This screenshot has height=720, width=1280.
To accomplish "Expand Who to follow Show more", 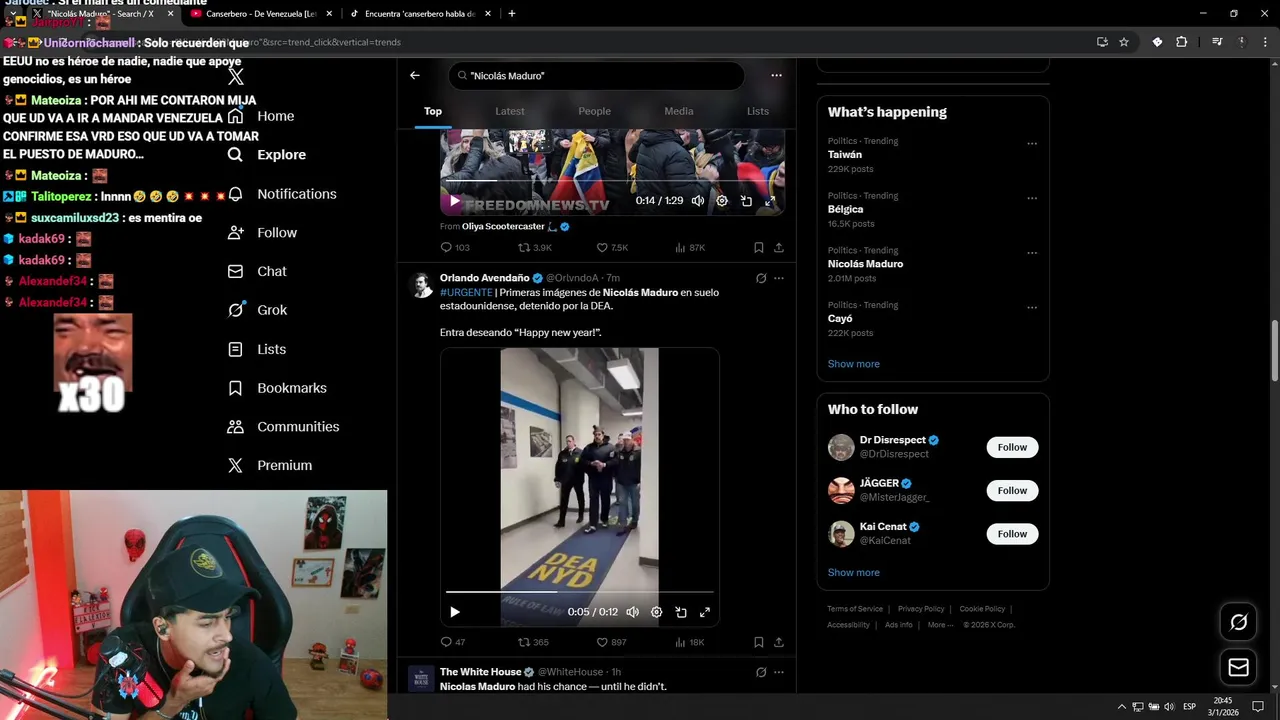I will pos(854,572).
